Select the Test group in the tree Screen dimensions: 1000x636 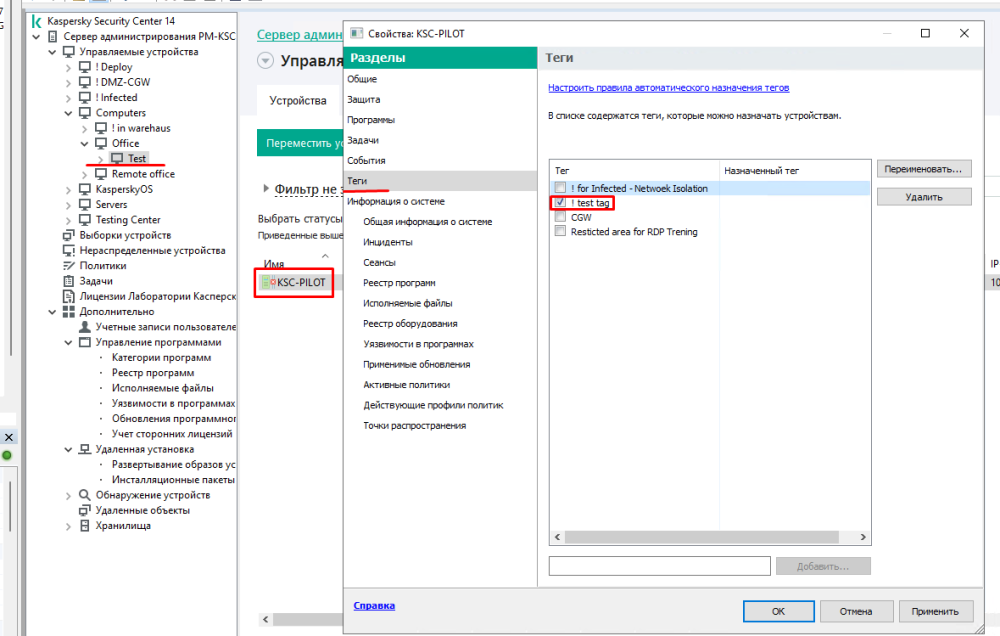(x=137, y=159)
